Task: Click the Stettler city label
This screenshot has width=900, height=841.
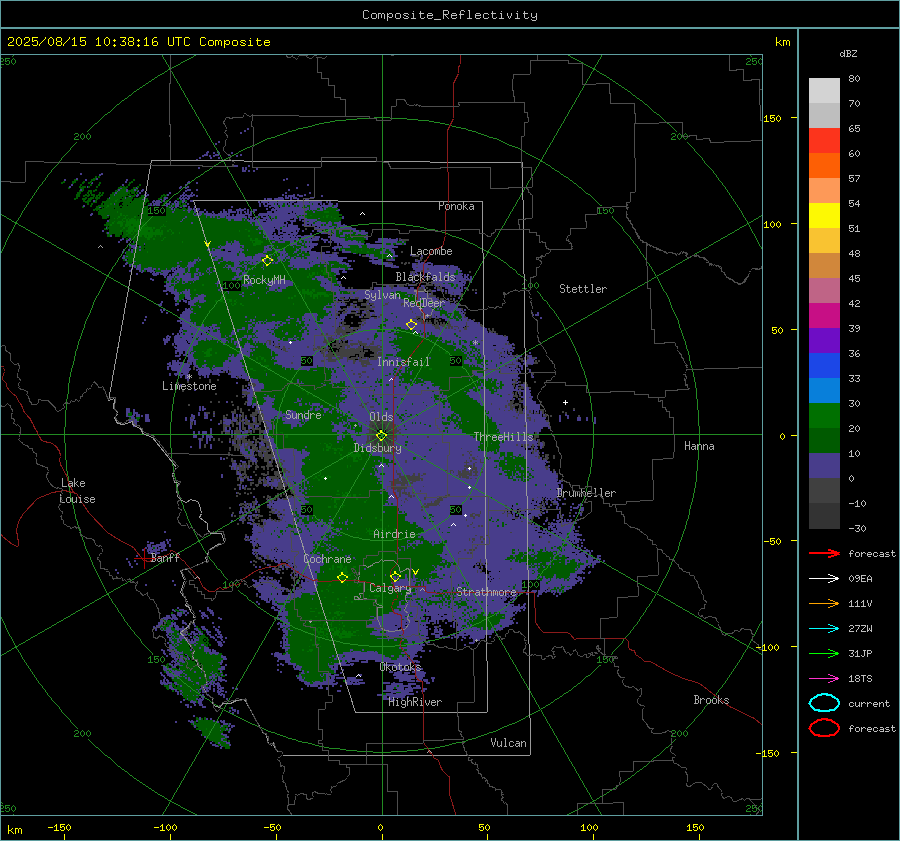Action: pyautogui.click(x=583, y=289)
